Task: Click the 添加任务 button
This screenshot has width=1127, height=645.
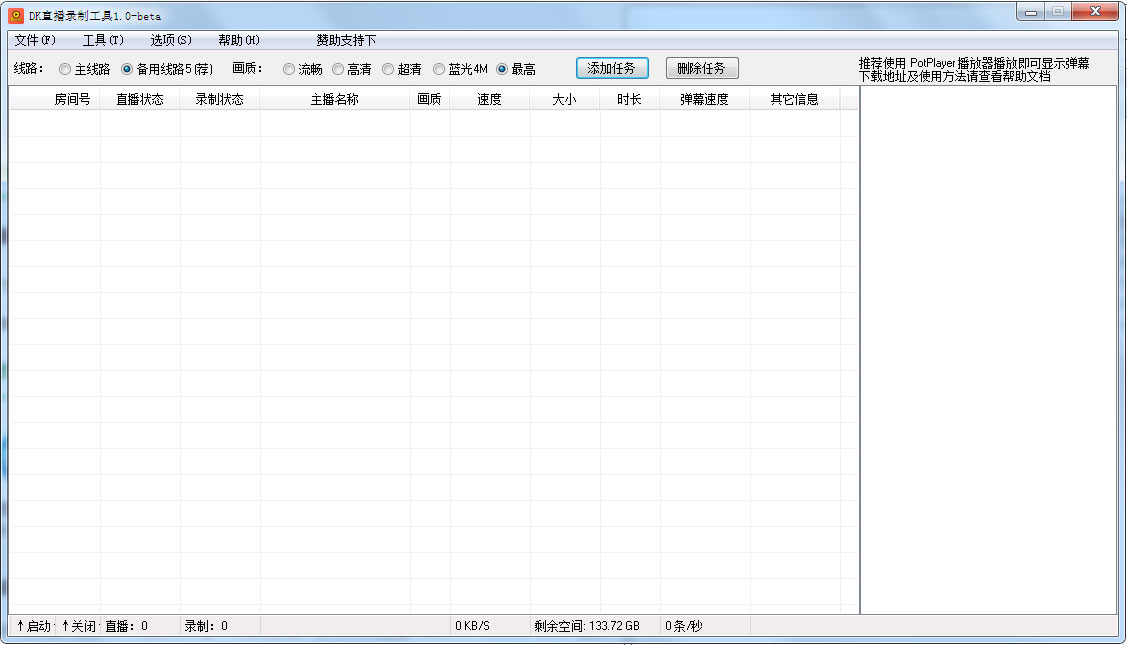Action: coord(612,68)
